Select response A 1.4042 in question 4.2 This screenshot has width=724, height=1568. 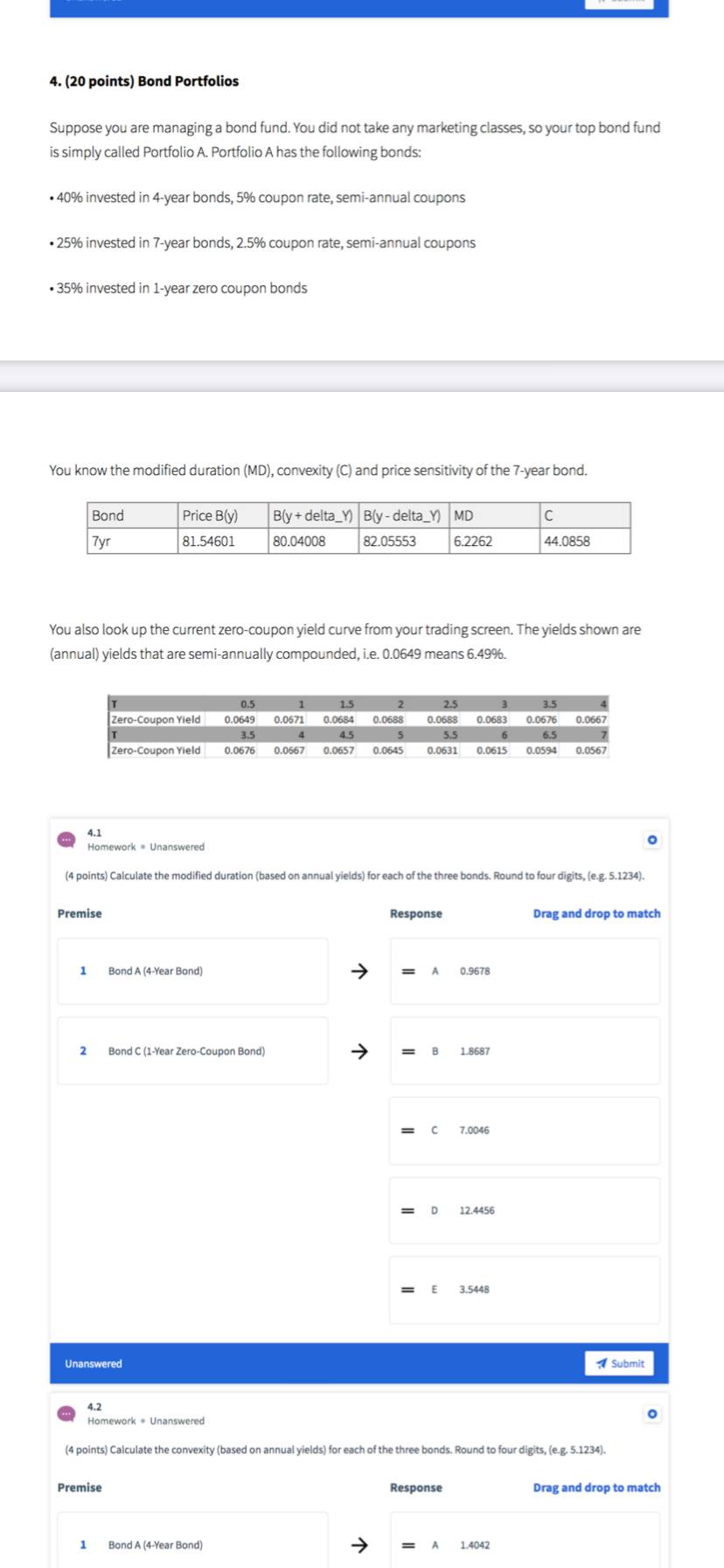525,1543
